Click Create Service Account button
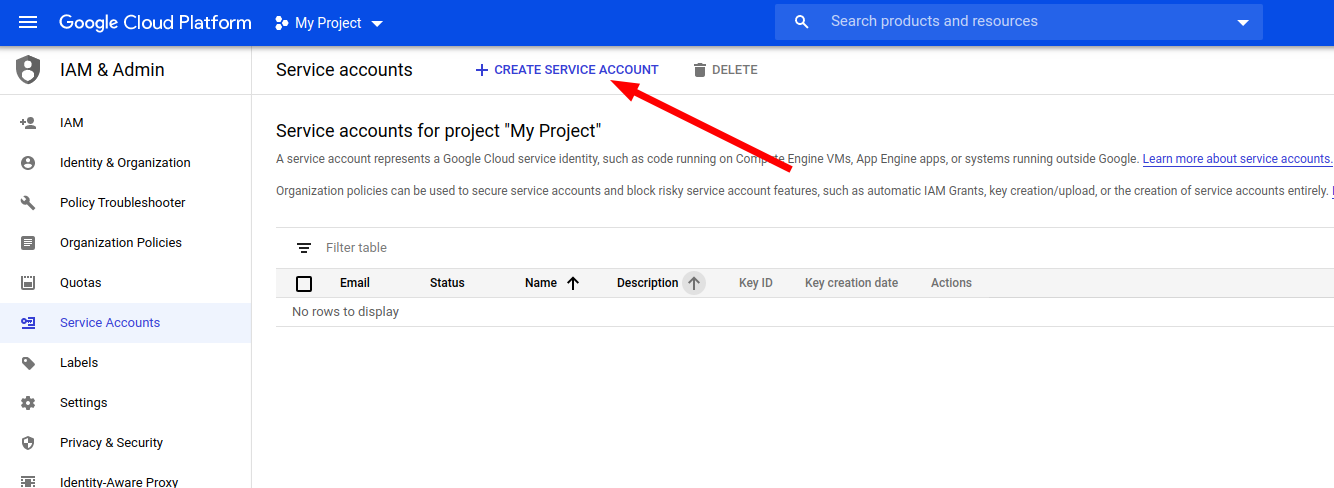 (567, 70)
